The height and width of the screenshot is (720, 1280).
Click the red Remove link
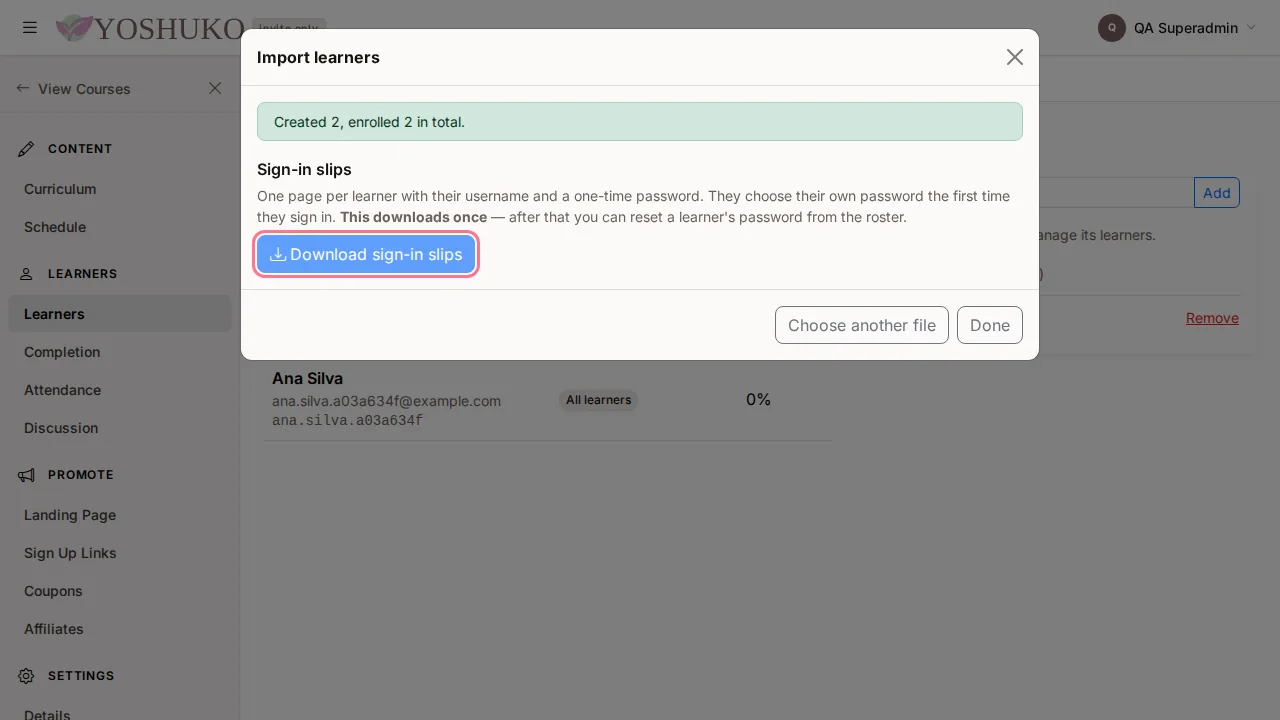click(x=1212, y=318)
